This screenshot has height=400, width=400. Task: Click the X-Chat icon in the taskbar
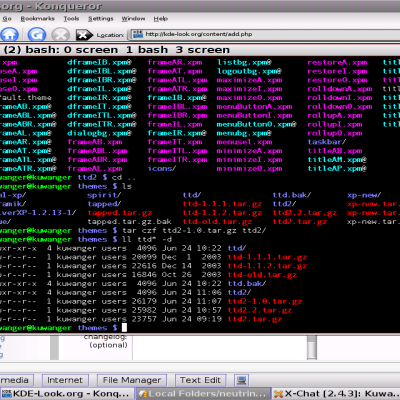pyautogui.click(x=278, y=394)
